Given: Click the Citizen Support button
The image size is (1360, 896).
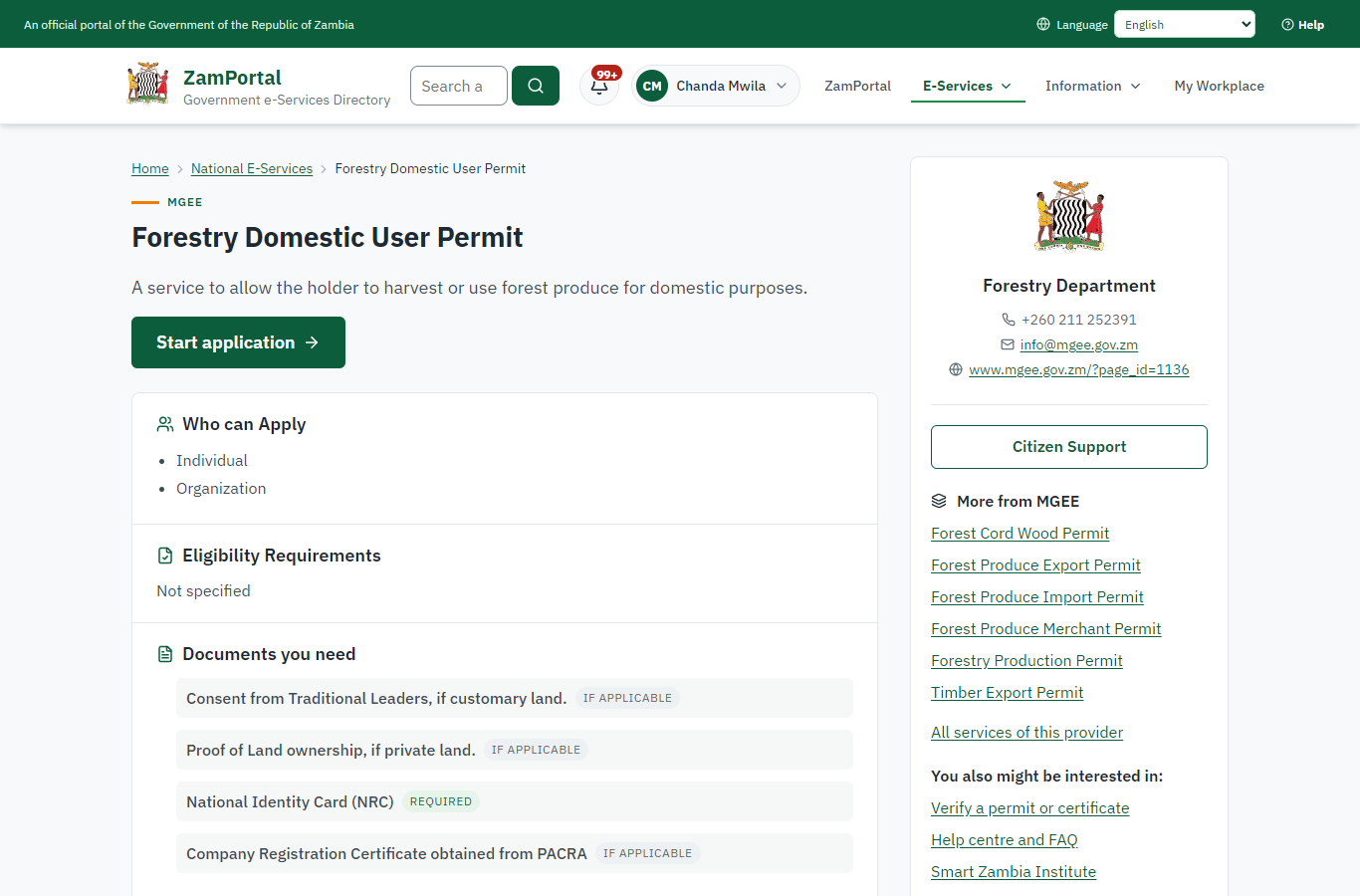Looking at the screenshot, I should click(1069, 447).
